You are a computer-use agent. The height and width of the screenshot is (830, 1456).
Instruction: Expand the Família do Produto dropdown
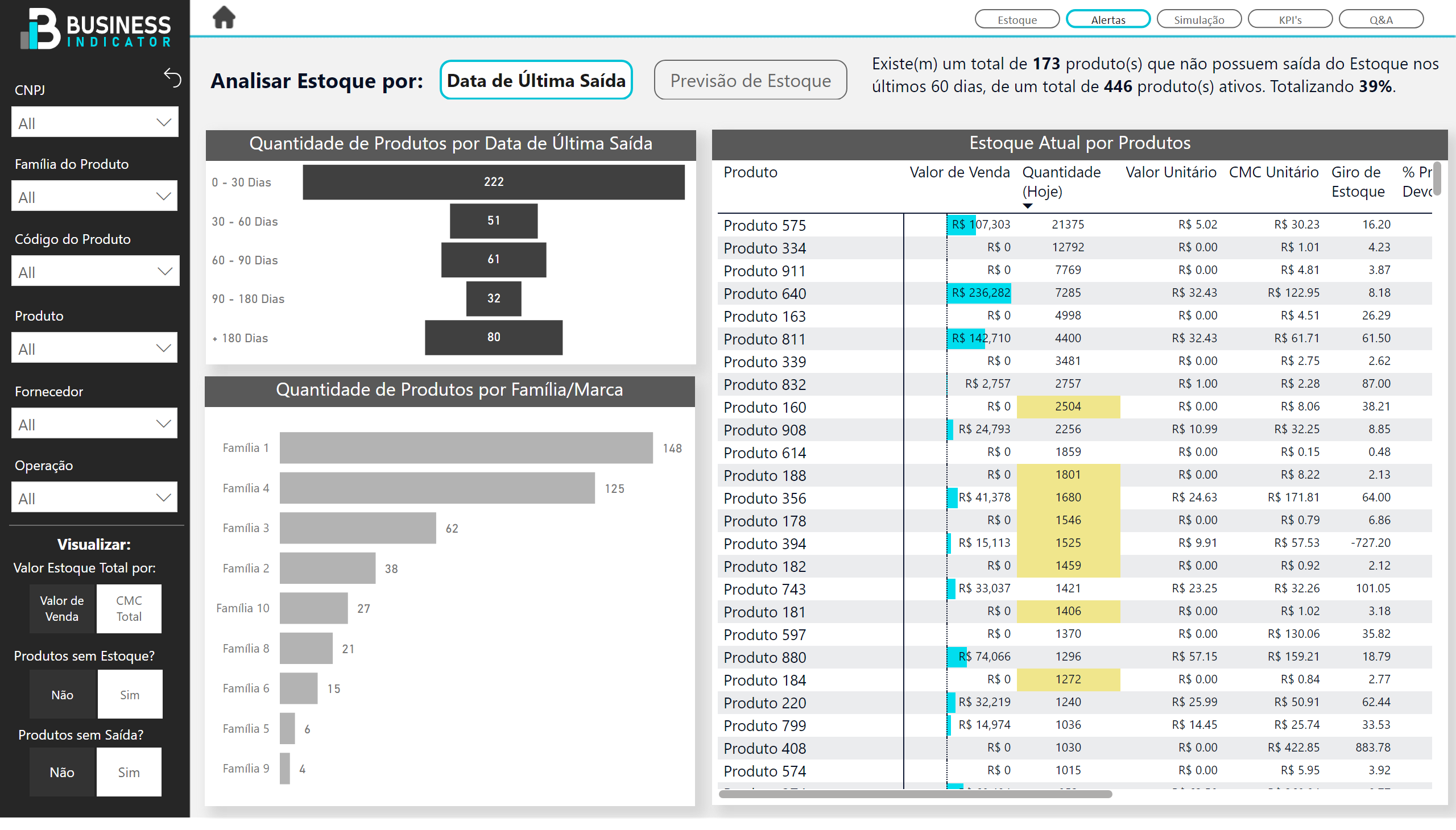pos(94,197)
